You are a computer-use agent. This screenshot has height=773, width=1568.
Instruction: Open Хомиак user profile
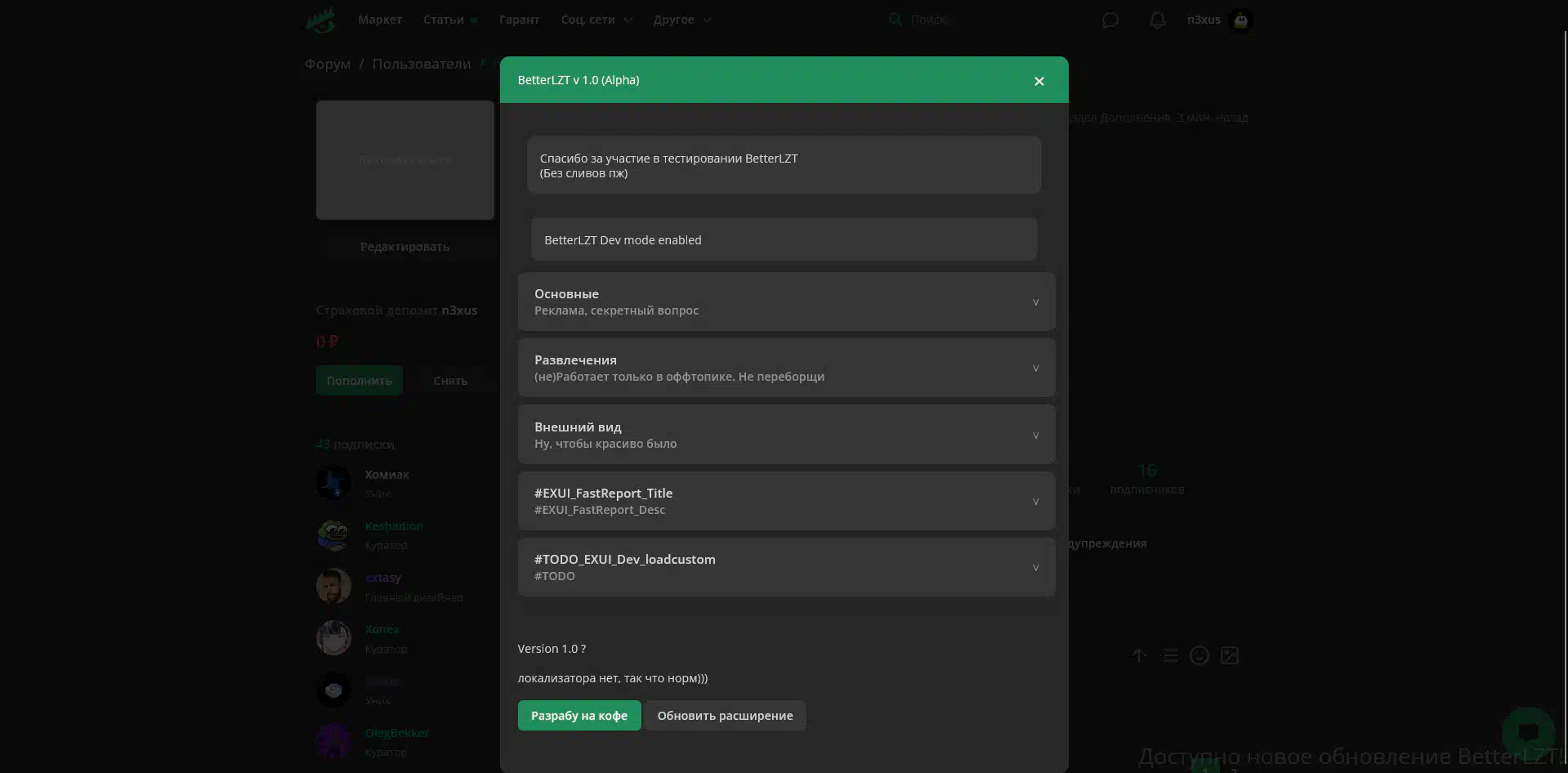click(387, 475)
